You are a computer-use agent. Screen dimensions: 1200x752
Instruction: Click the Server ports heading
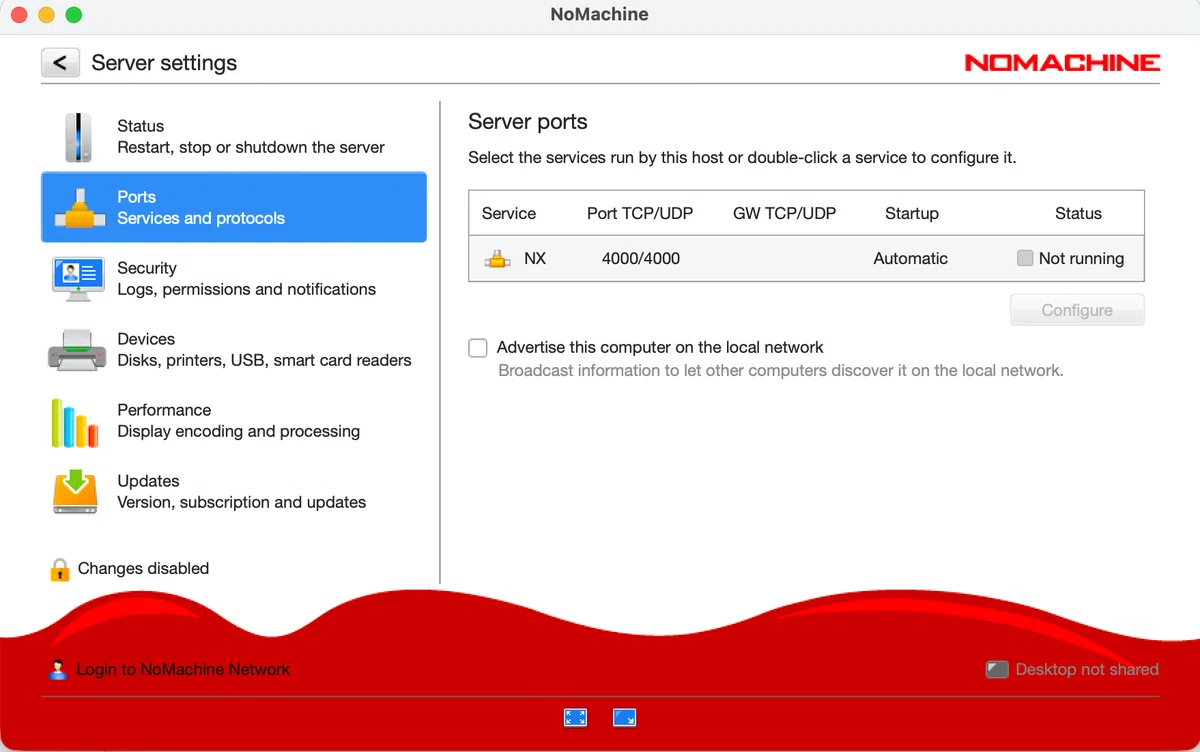528,122
